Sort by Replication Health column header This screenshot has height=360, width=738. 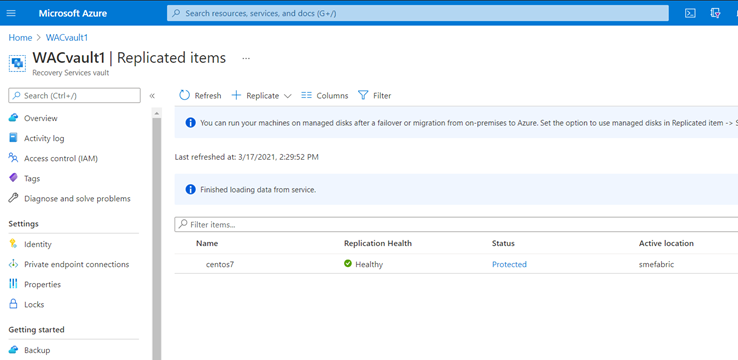[378, 243]
